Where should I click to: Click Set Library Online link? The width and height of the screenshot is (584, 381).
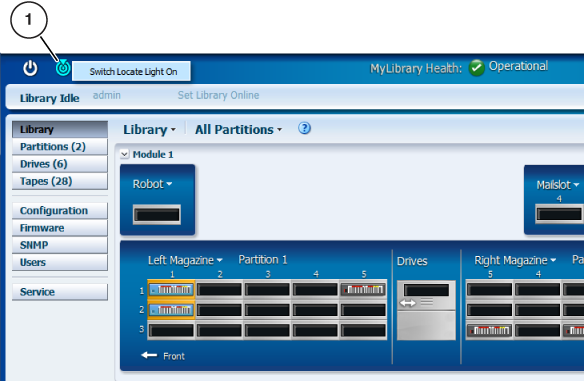tap(218, 95)
